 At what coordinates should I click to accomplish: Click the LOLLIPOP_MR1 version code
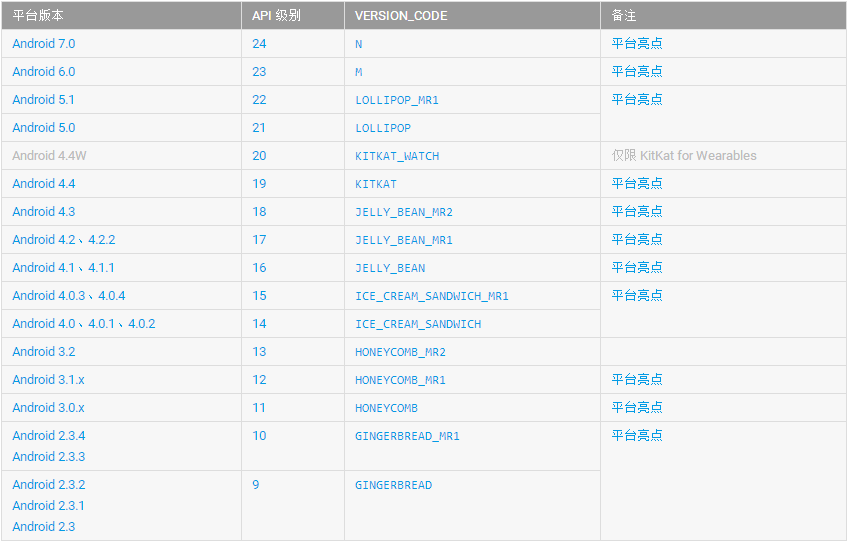(397, 100)
